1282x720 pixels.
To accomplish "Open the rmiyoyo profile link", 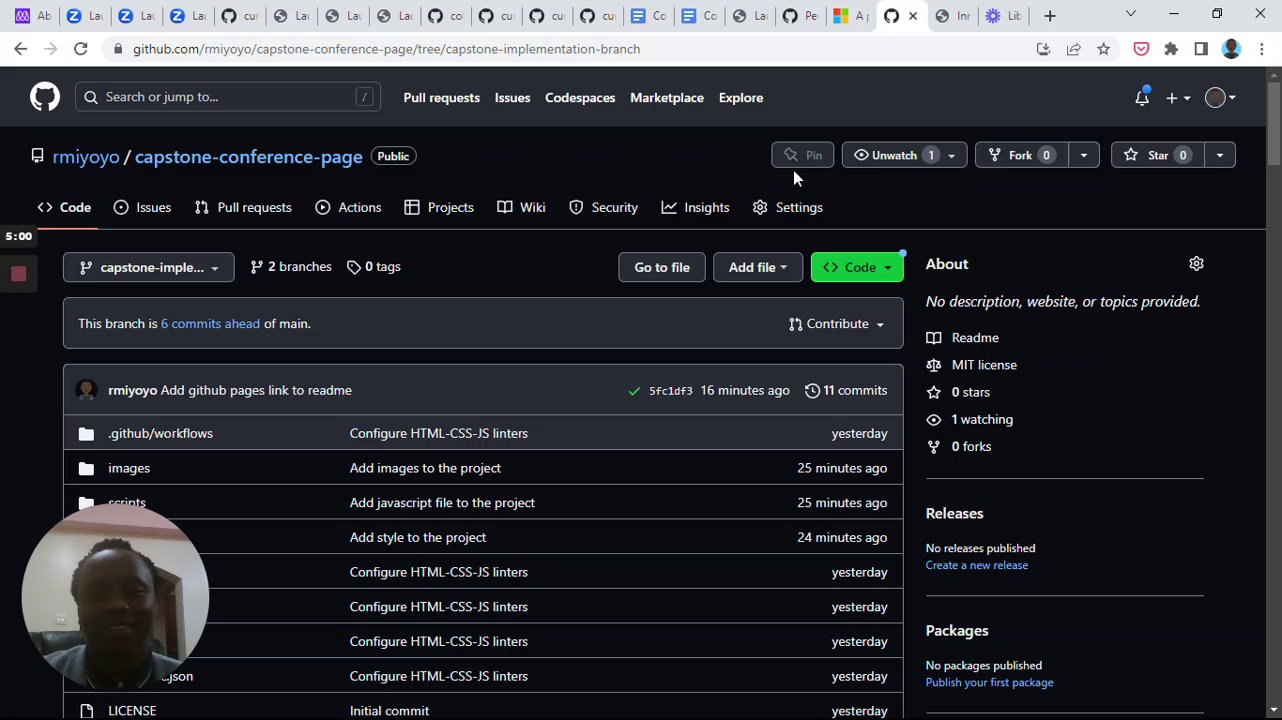I will click(86, 157).
